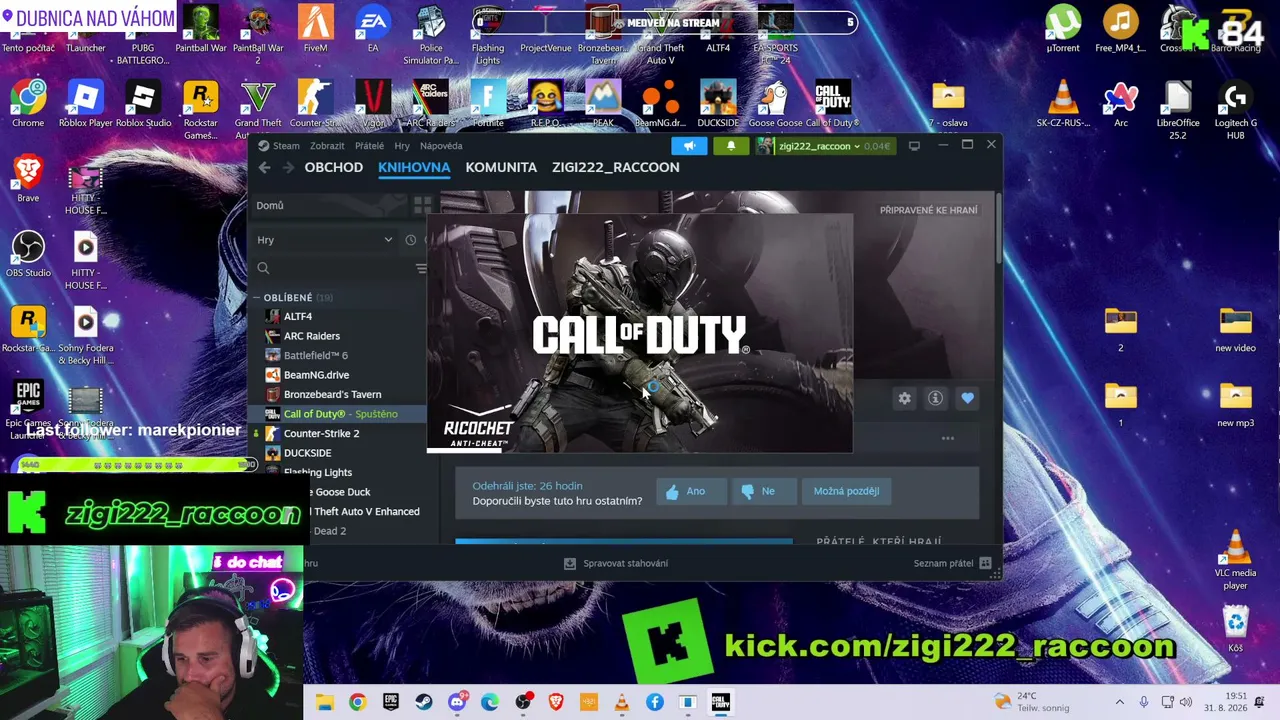Open the ZIGI222_RACCOON profile tab
Screen dimensions: 1280x720
[616, 167]
